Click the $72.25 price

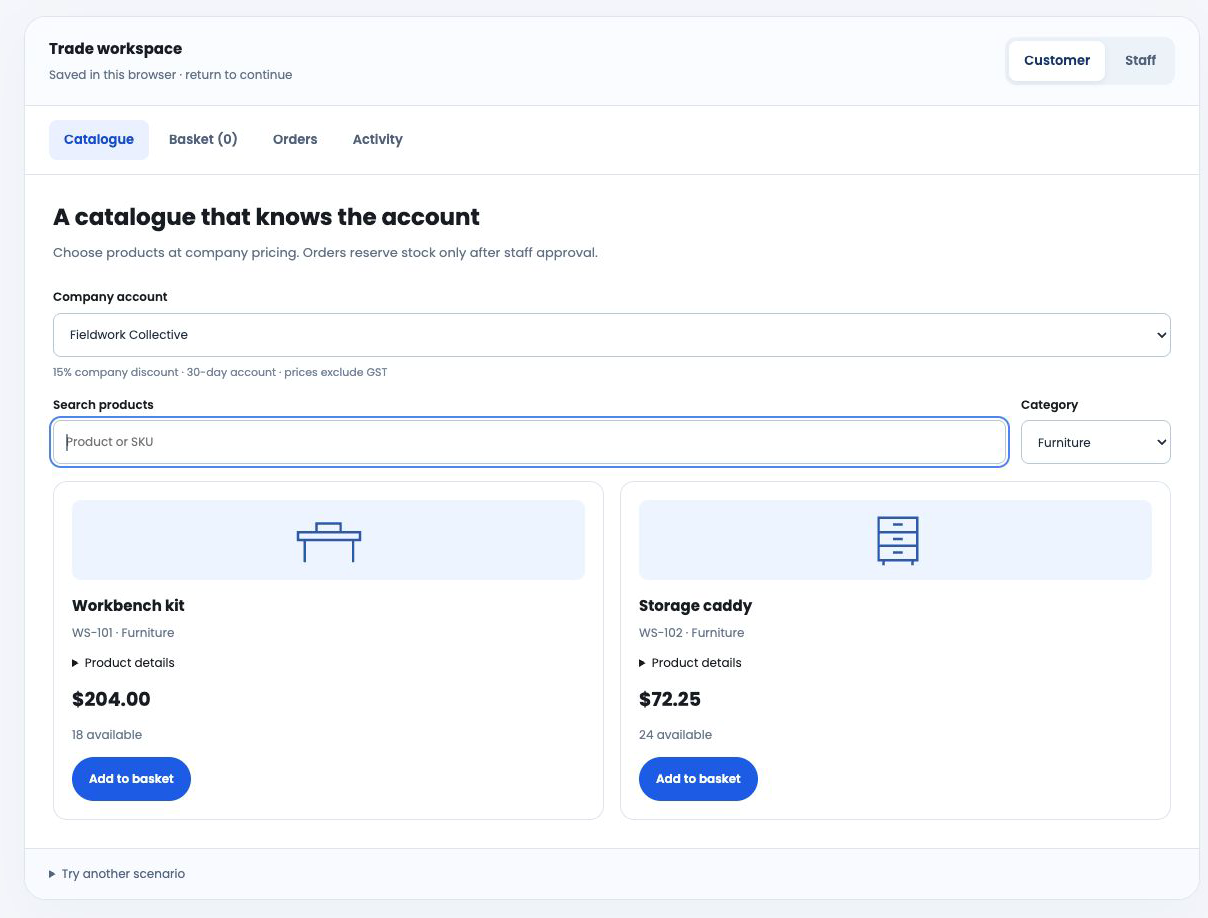click(670, 699)
